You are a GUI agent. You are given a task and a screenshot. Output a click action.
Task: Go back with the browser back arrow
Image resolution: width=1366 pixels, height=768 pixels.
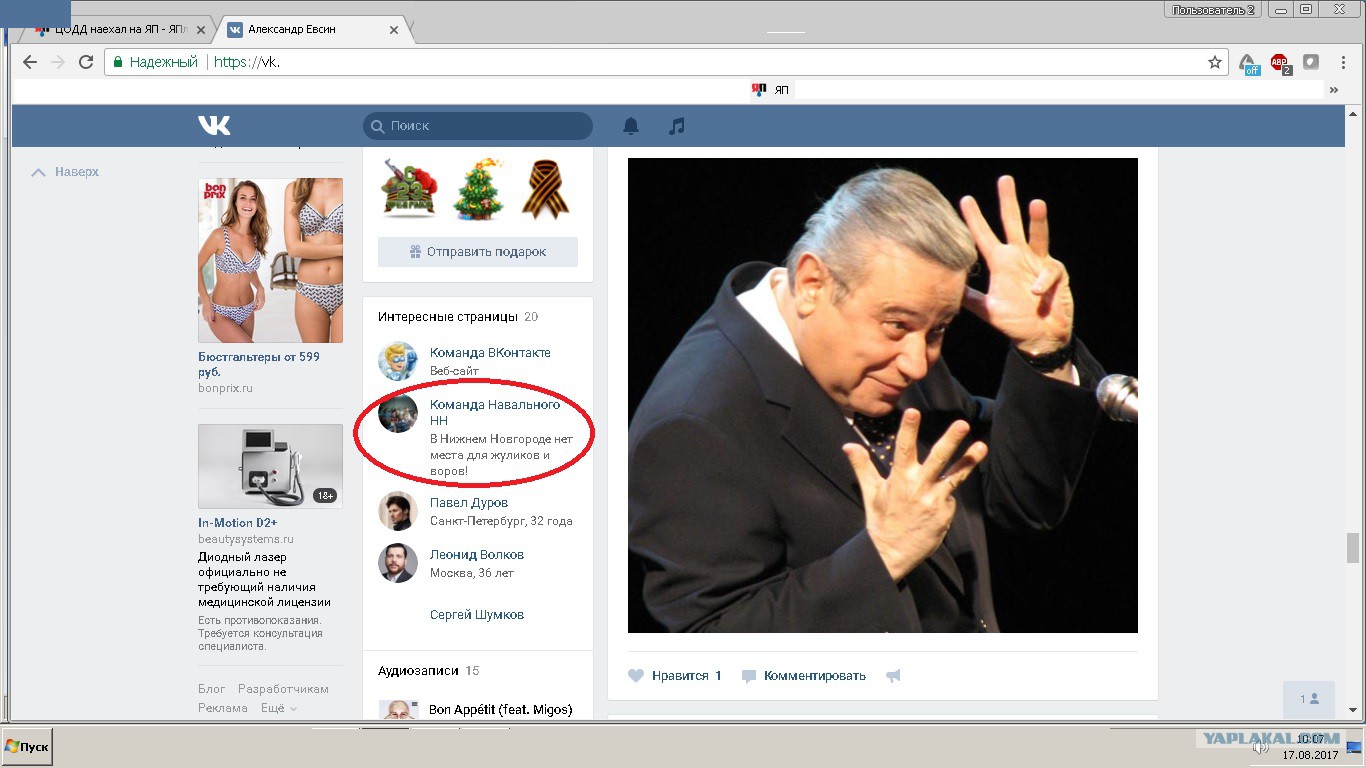pyautogui.click(x=30, y=62)
